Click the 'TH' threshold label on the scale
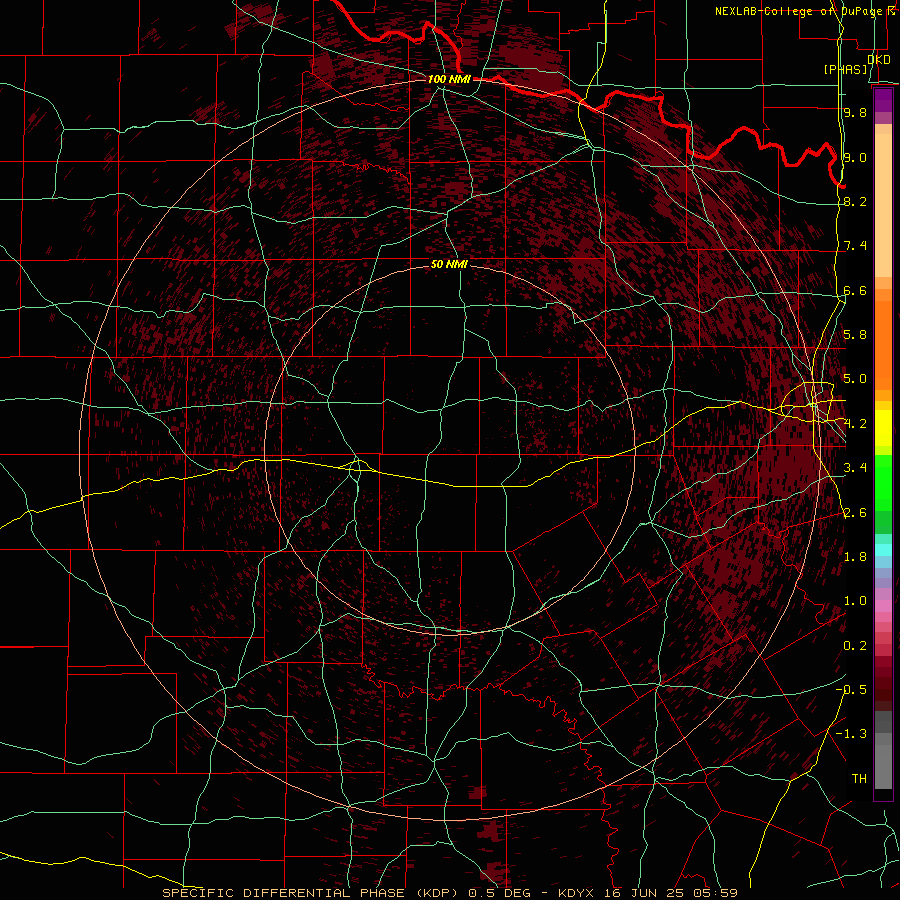The height and width of the screenshot is (900, 900). [x=859, y=779]
